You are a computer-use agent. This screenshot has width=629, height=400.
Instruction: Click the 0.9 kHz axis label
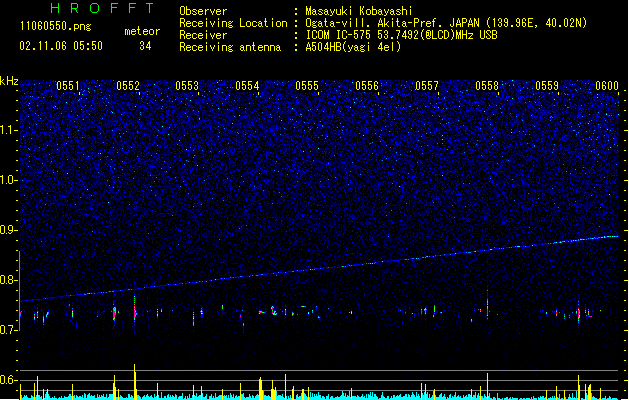coord(9,230)
